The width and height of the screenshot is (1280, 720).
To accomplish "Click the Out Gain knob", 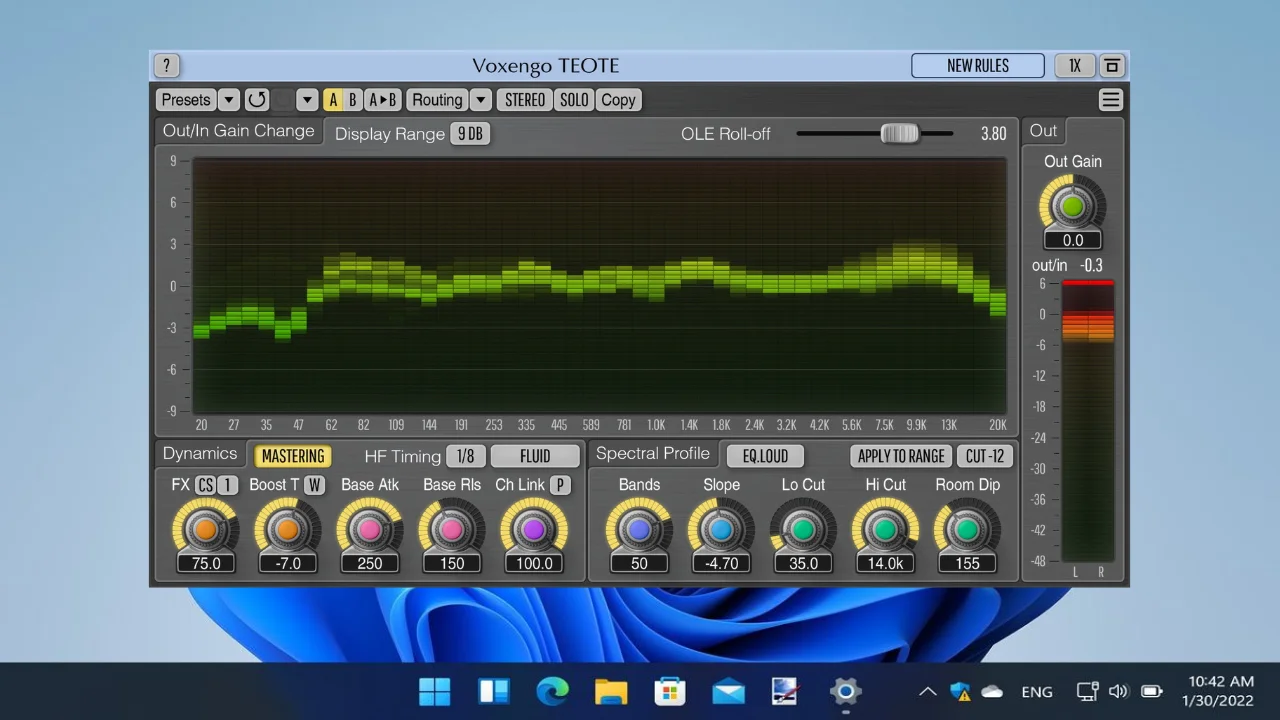I will click(x=1073, y=207).
